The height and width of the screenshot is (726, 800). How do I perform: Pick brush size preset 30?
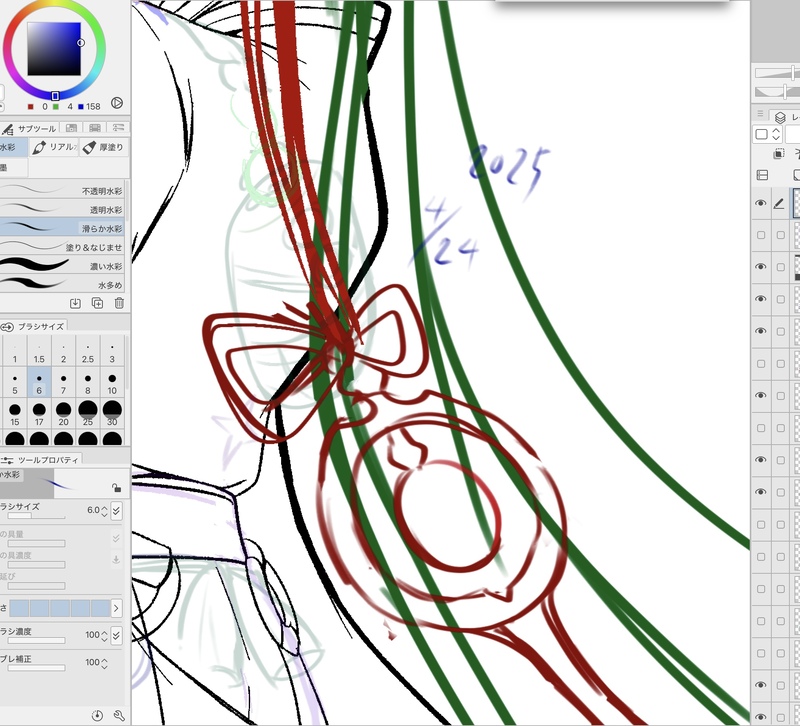coord(112,414)
